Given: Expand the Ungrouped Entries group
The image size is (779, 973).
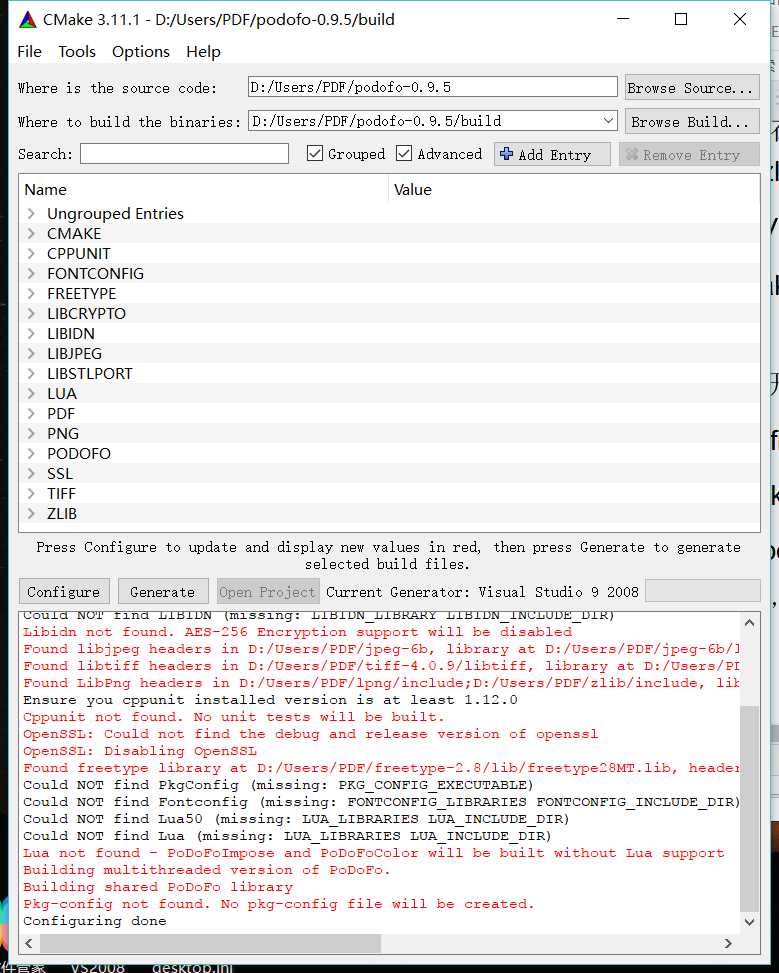Looking at the screenshot, I should coord(31,213).
